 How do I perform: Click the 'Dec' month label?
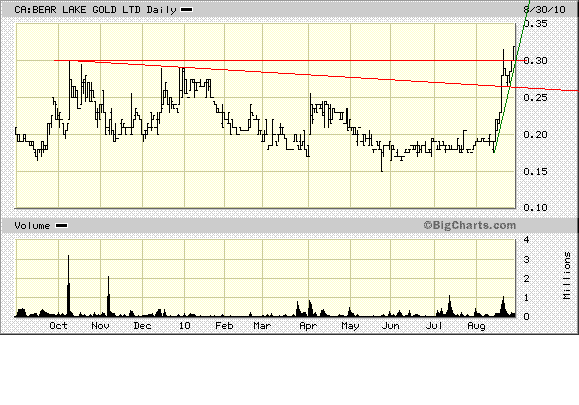(143, 326)
